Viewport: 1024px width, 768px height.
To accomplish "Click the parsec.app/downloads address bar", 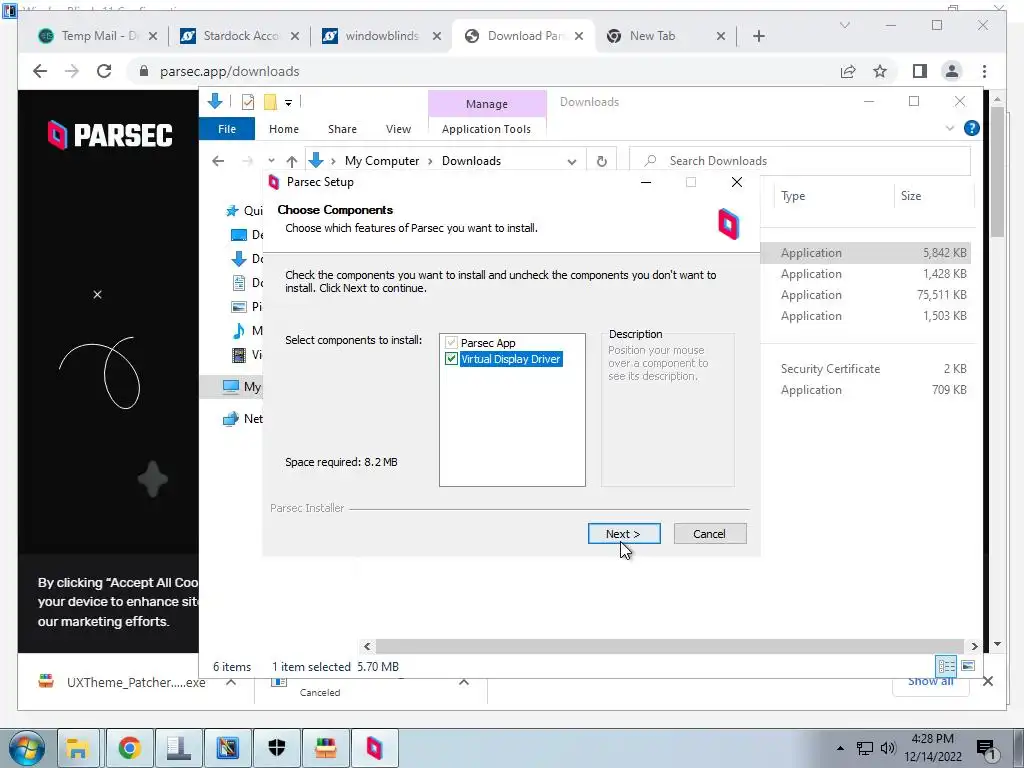I will 229,71.
